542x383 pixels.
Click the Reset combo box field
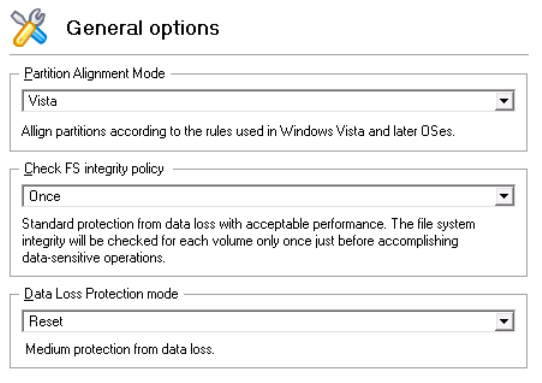tap(268, 321)
